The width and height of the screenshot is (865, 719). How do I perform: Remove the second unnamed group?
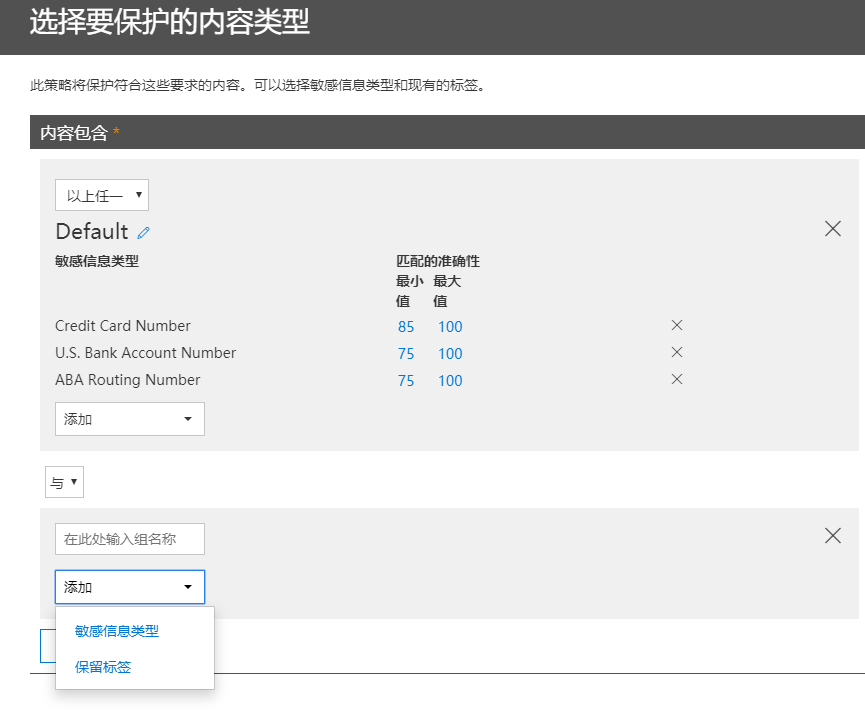coord(832,535)
